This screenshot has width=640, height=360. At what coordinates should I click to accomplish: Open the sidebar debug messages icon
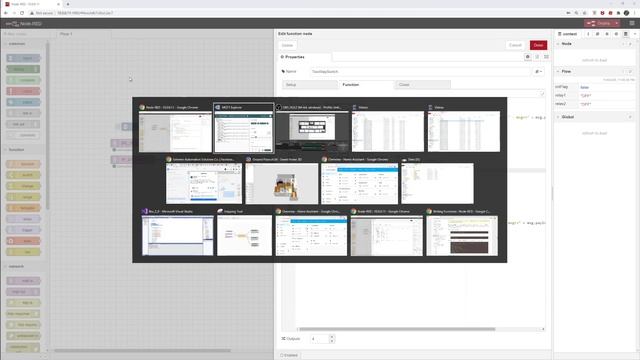tap(607, 34)
